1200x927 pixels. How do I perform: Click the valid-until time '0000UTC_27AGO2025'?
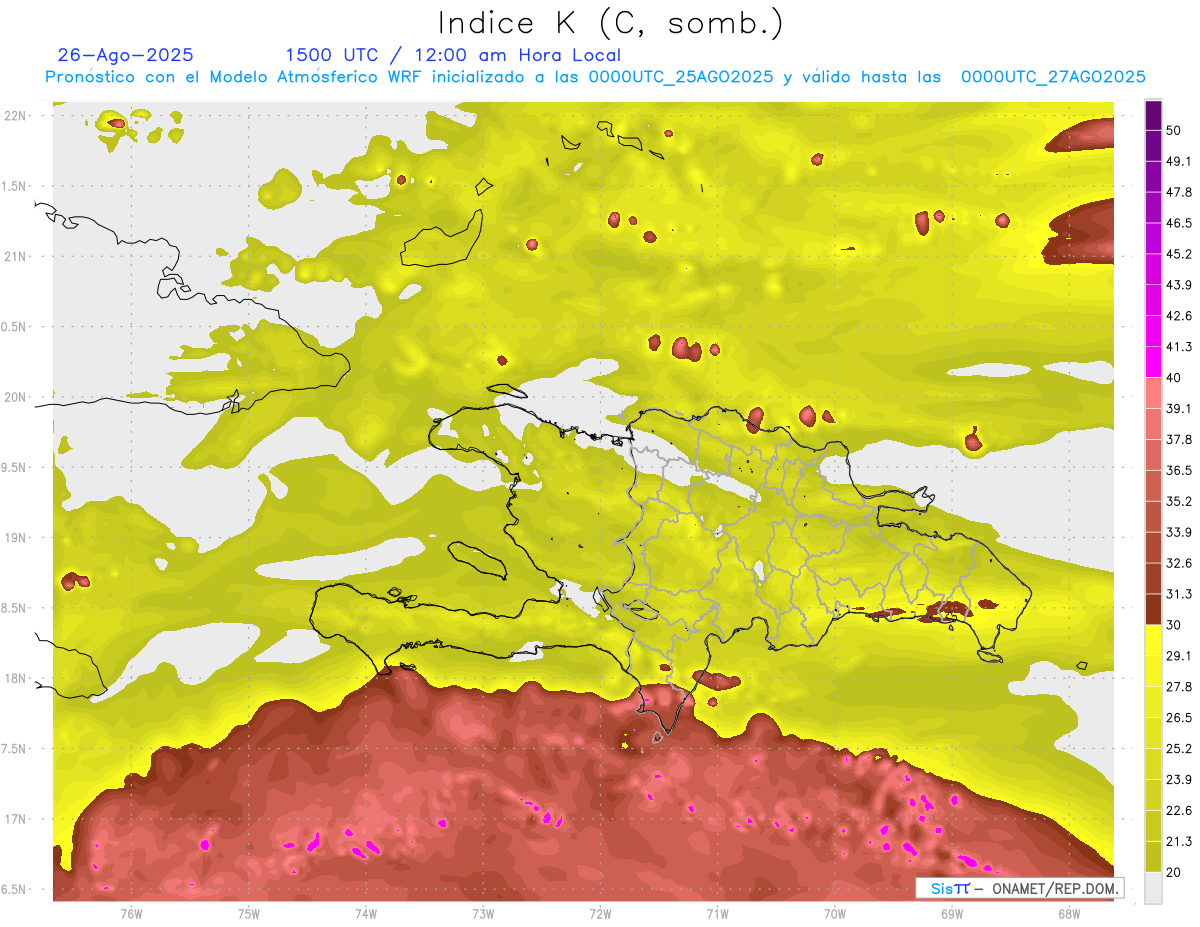click(1053, 77)
